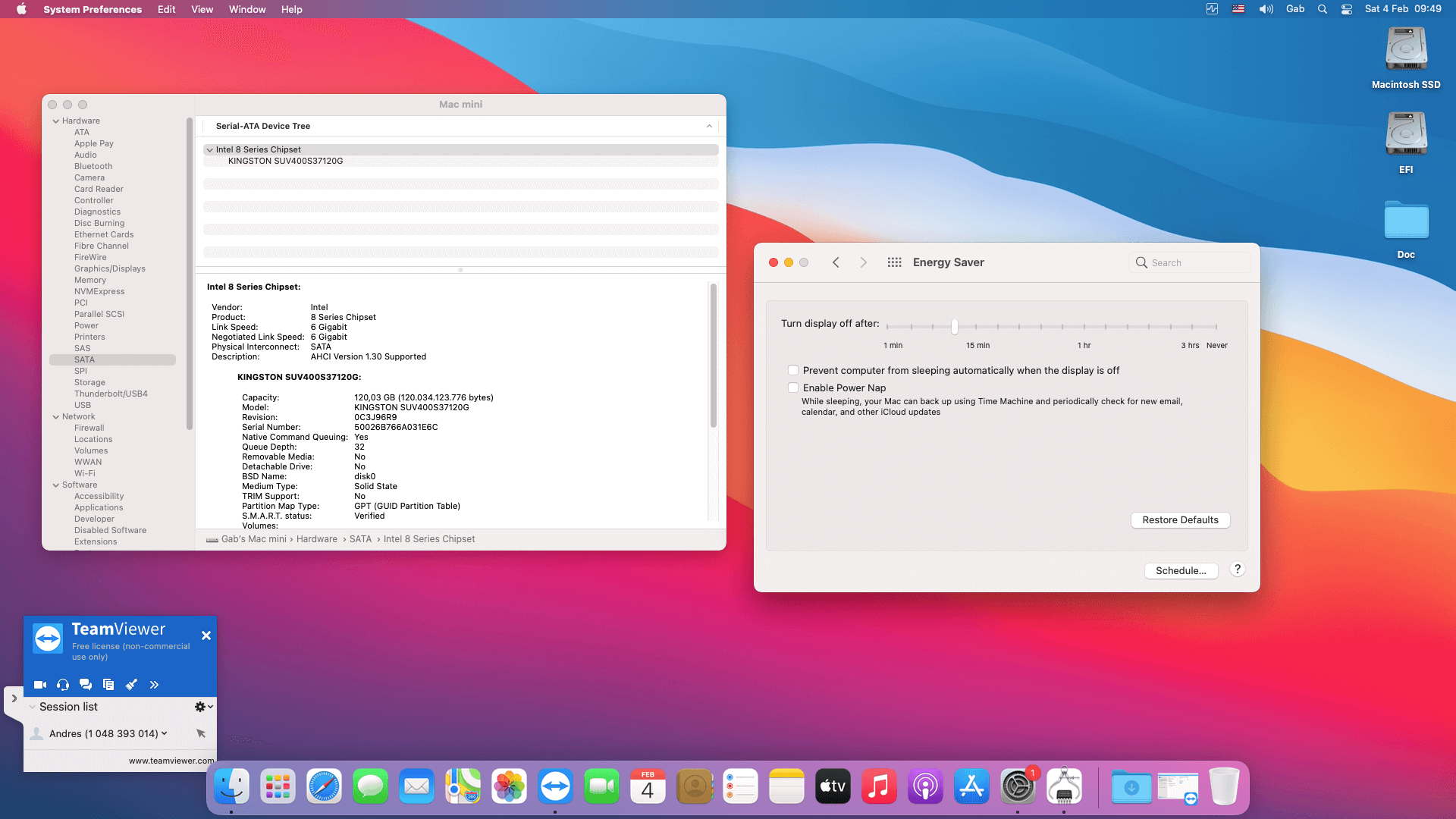
Task: Collapse the Intel 8 Series Chipset entry
Action: (x=210, y=149)
